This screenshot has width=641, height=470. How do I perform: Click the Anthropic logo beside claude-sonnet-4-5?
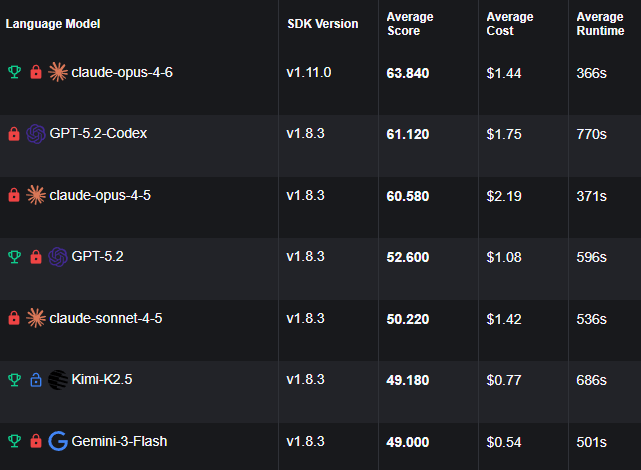point(36,318)
